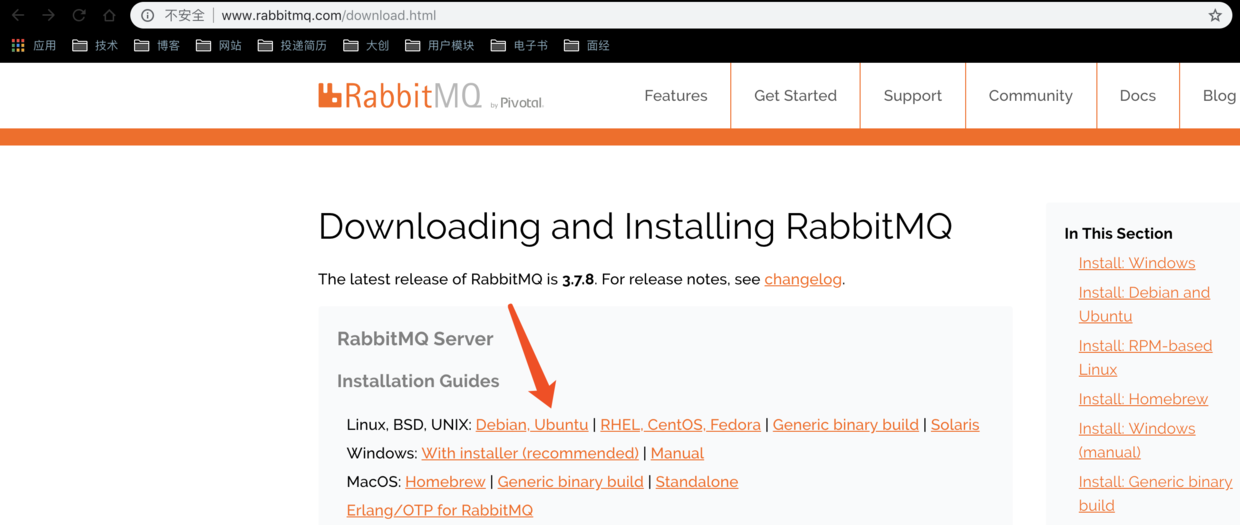Open Linux Generic binary build link
Image resolution: width=1240 pixels, height=525 pixels.
[x=846, y=425]
